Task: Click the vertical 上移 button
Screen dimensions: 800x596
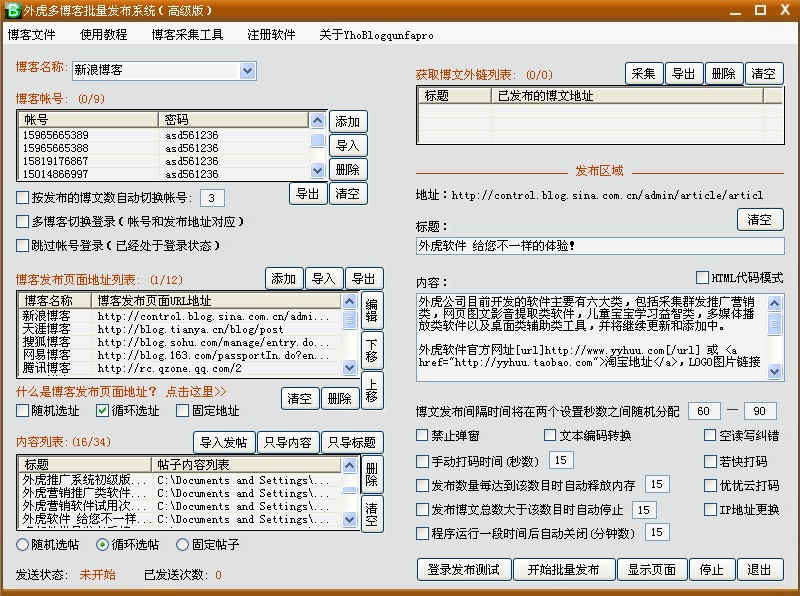Action: [x=372, y=390]
